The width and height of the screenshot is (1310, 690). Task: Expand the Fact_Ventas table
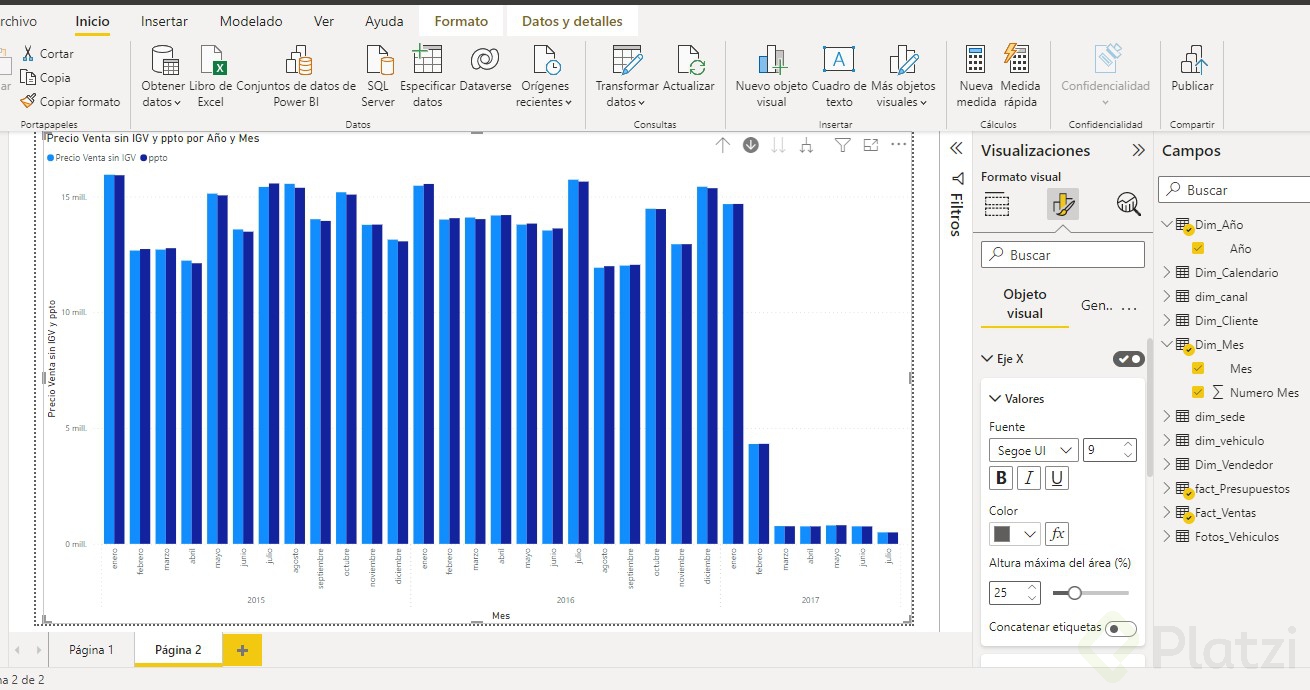tap(1167, 512)
